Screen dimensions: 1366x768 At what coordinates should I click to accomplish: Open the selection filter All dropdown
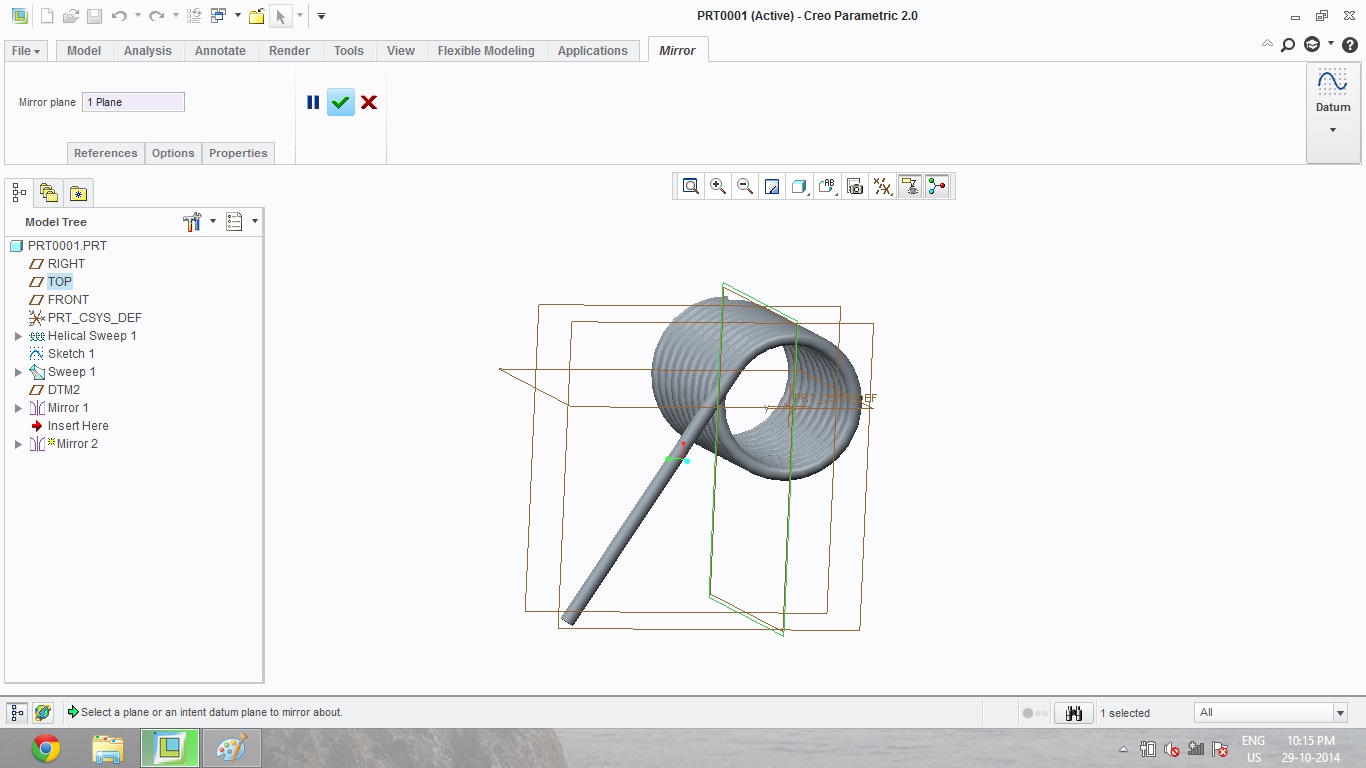1340,713
